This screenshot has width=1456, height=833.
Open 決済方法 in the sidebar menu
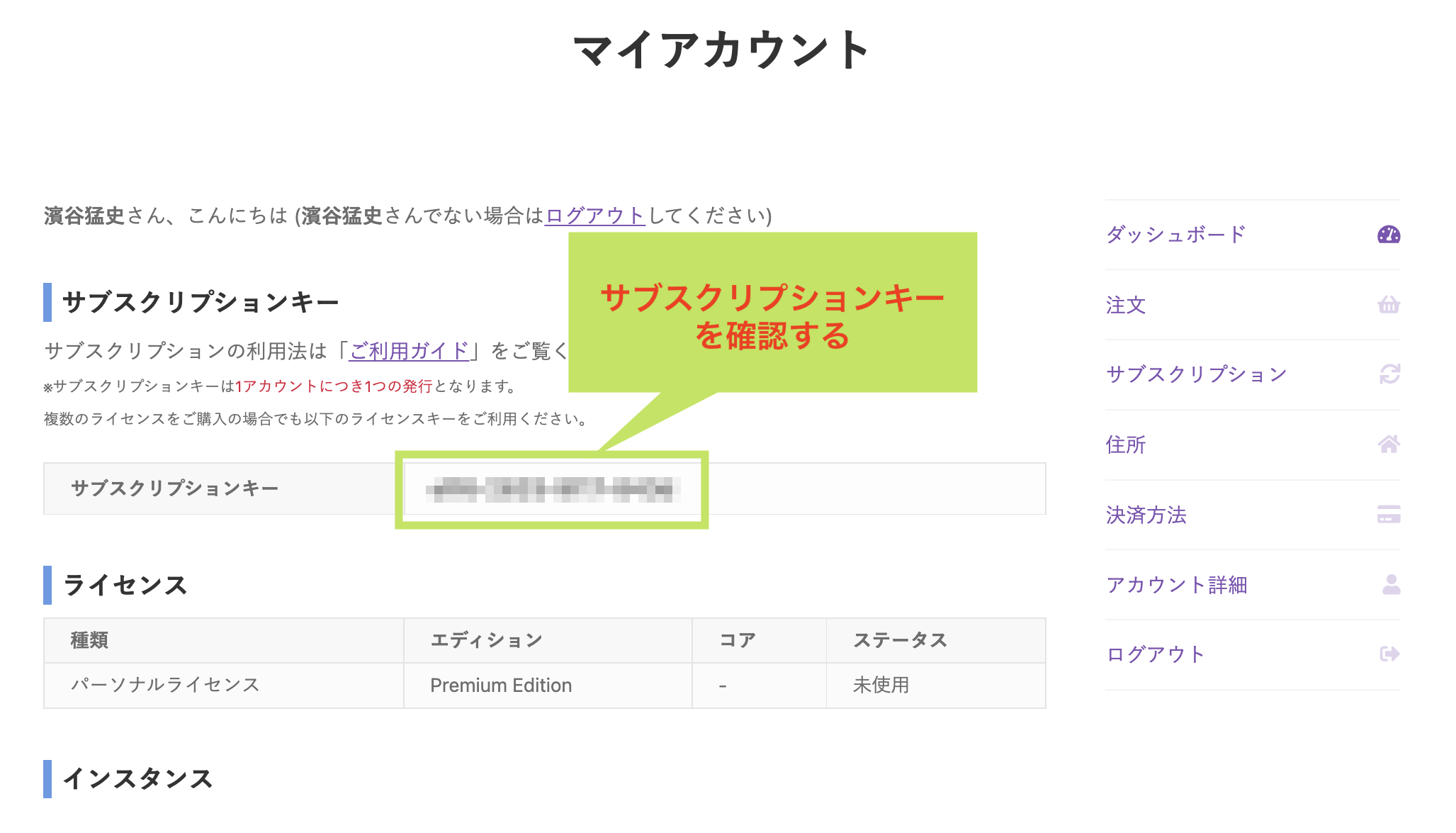tap(1146, 515)
